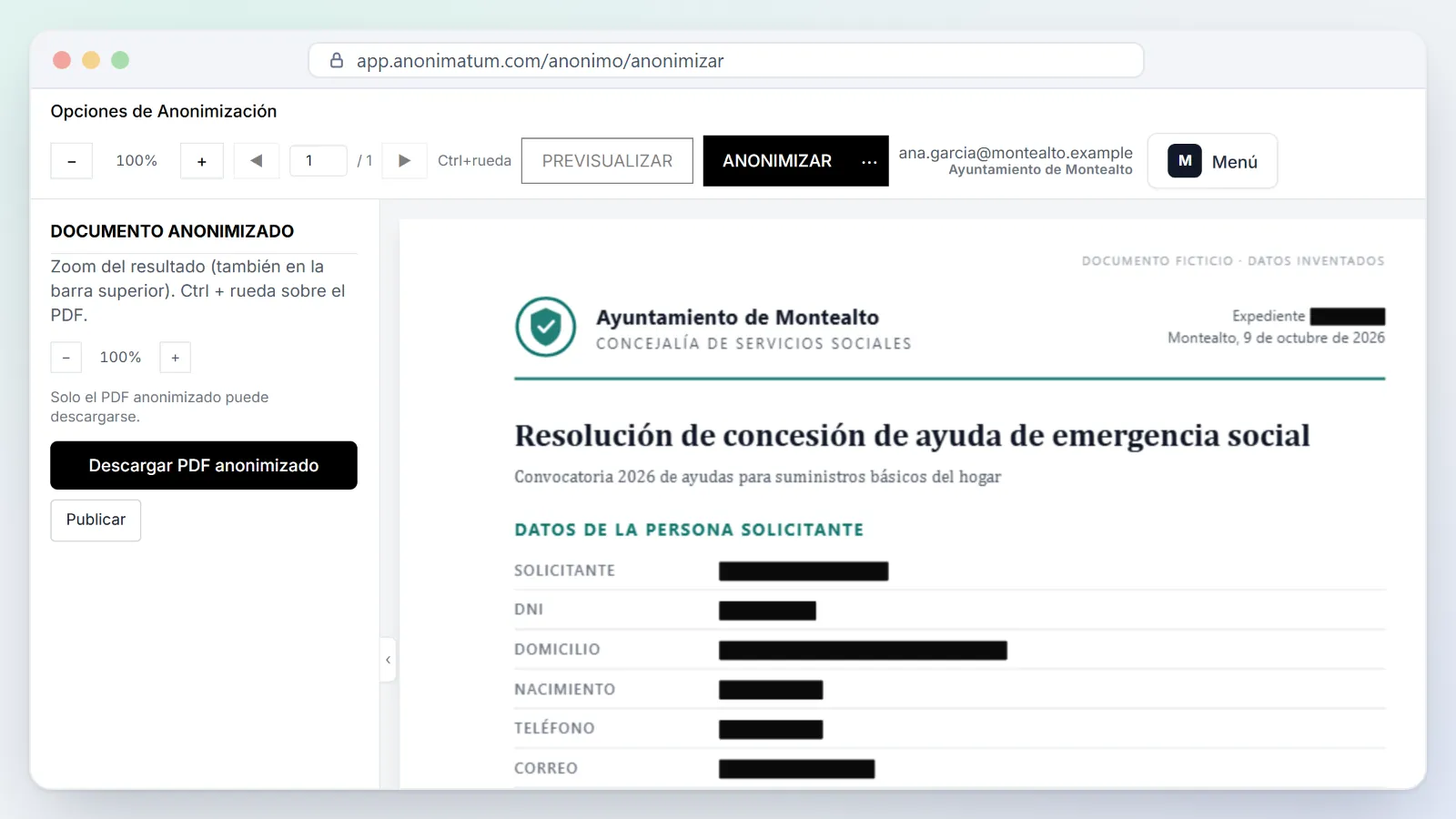
Task: Click the lock icon in address bar
Action: [337, 60]
